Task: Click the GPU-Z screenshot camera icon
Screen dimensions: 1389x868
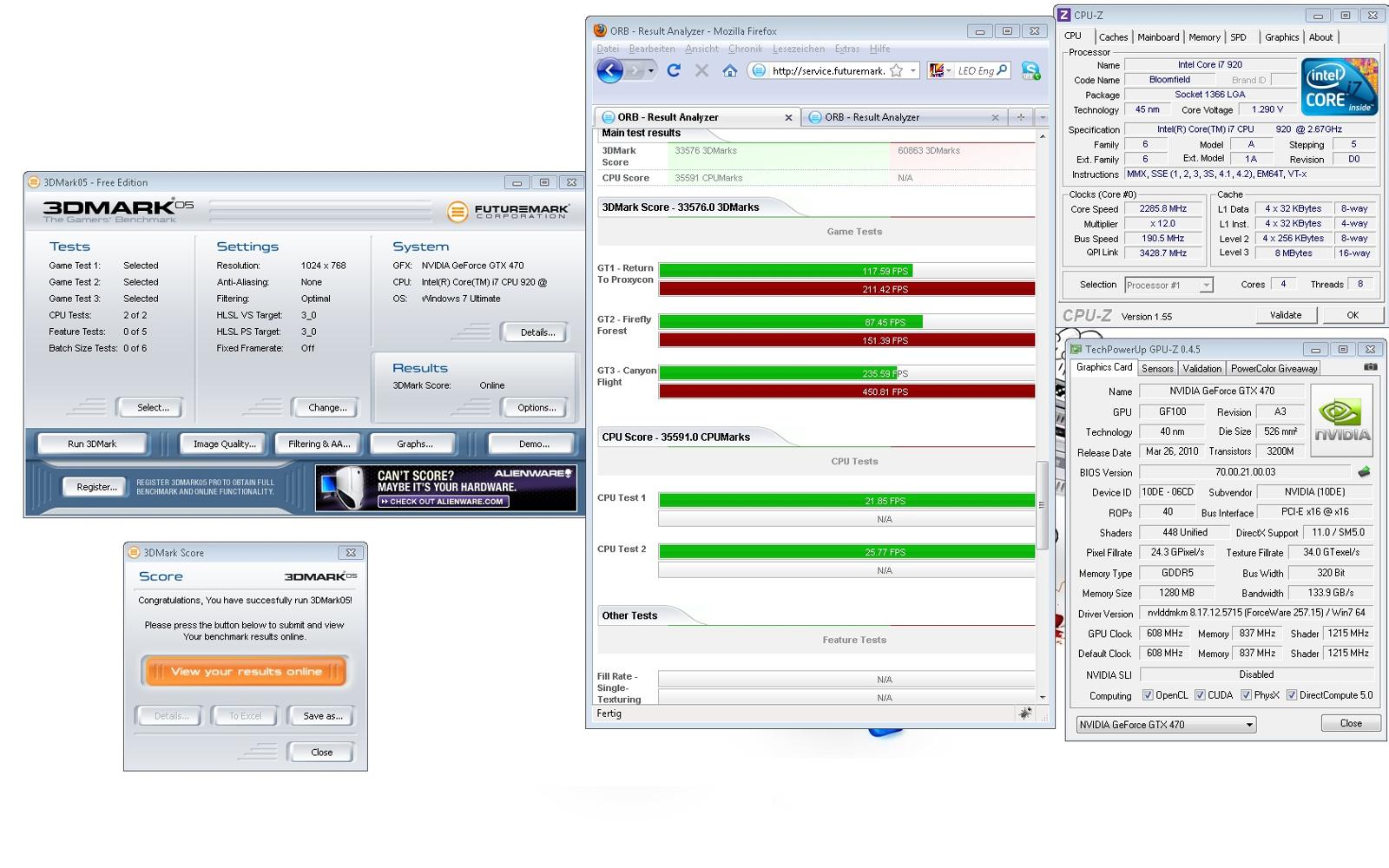Action: [1371, 367]
